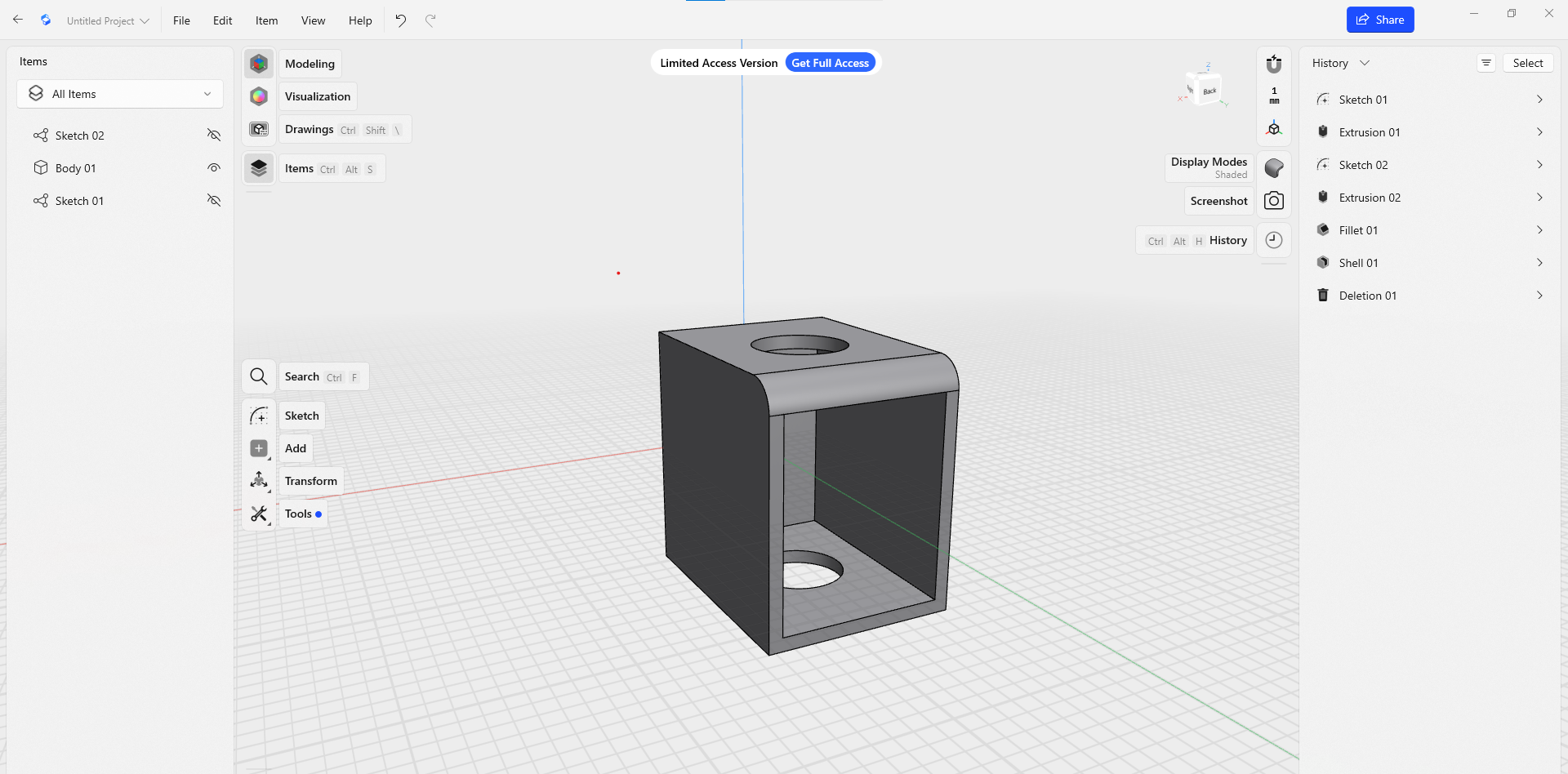Click the Sketch label button

301,416
